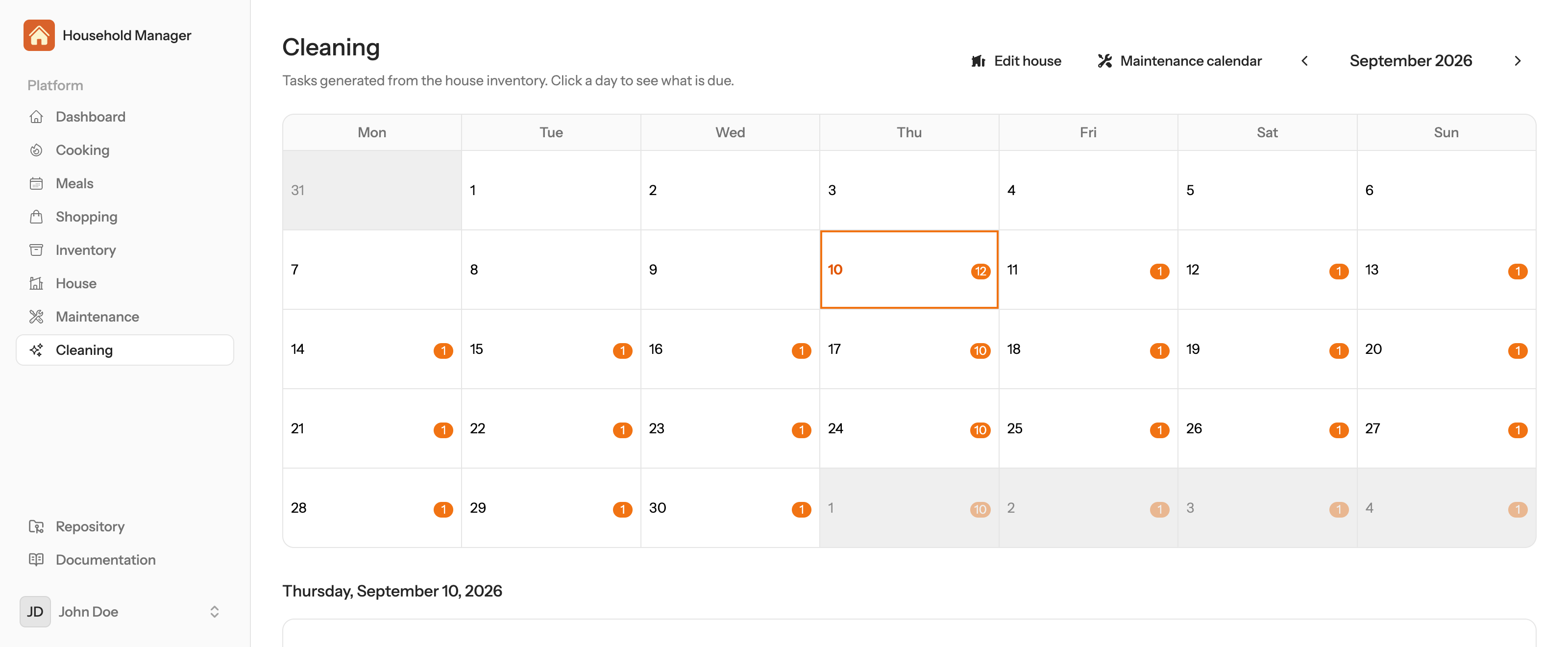
Task: Open the Maintenance calendar
Action: [x=1179, y=61]
